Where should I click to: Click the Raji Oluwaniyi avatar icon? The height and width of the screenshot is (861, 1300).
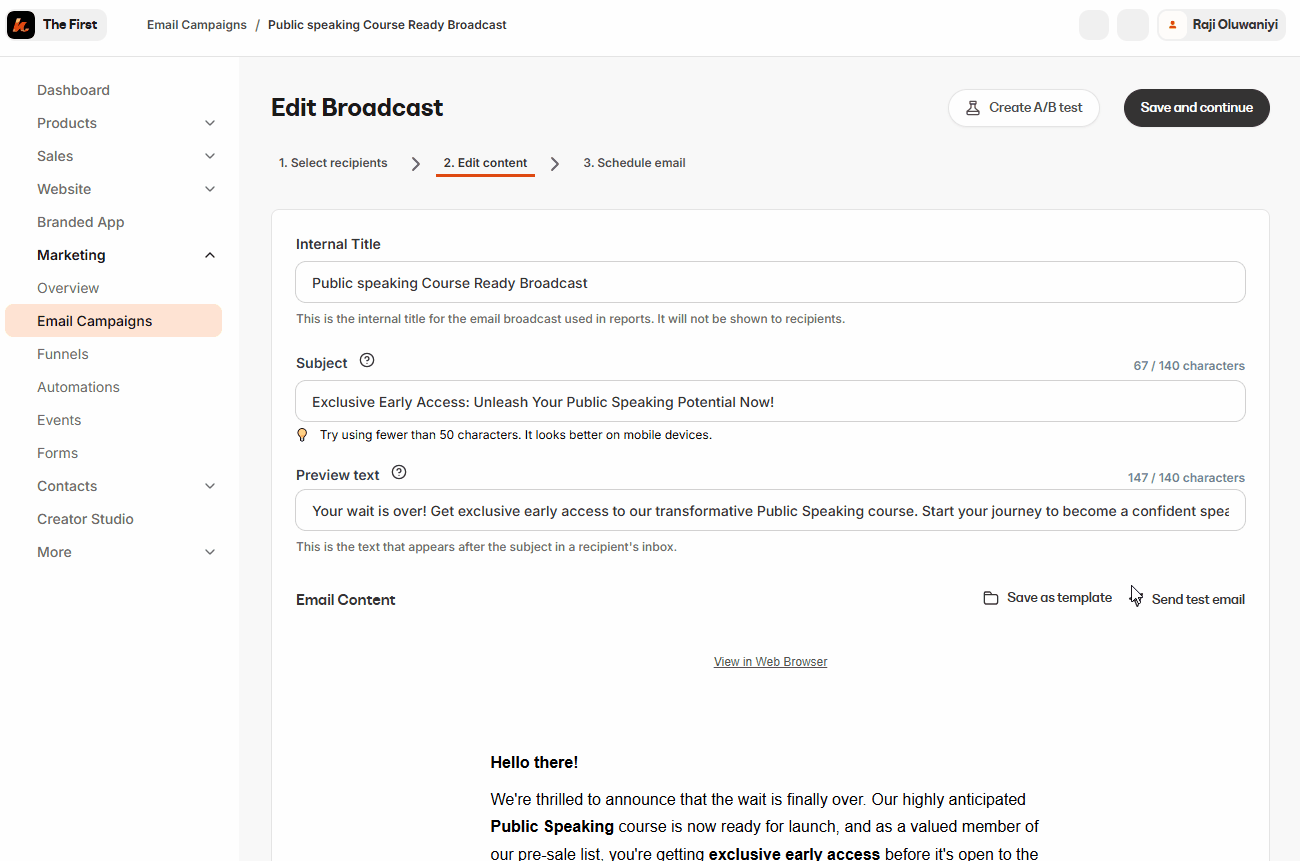tap(1173, 25)
